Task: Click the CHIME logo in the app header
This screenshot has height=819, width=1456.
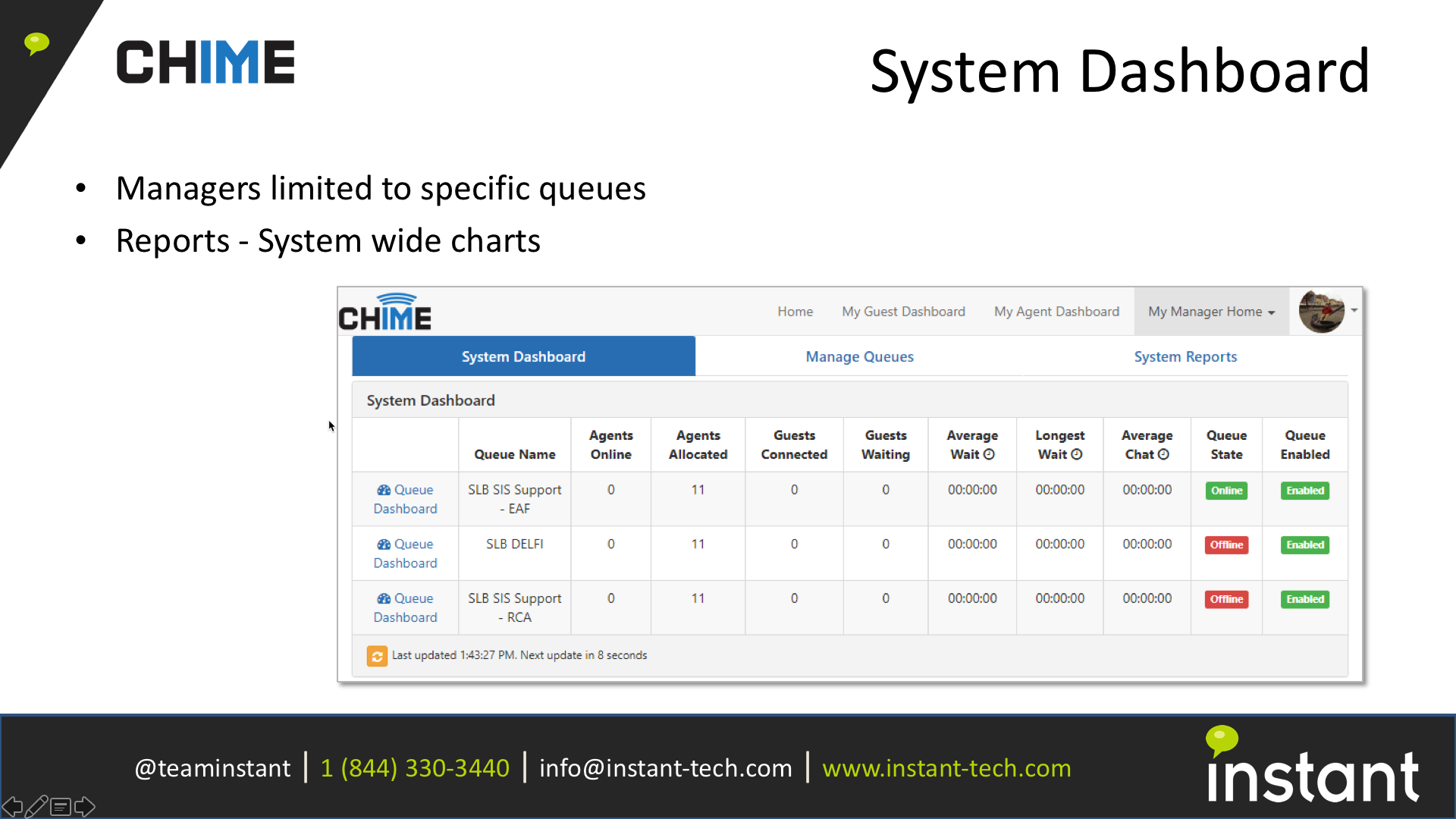Action: click(x=385, y=312)
